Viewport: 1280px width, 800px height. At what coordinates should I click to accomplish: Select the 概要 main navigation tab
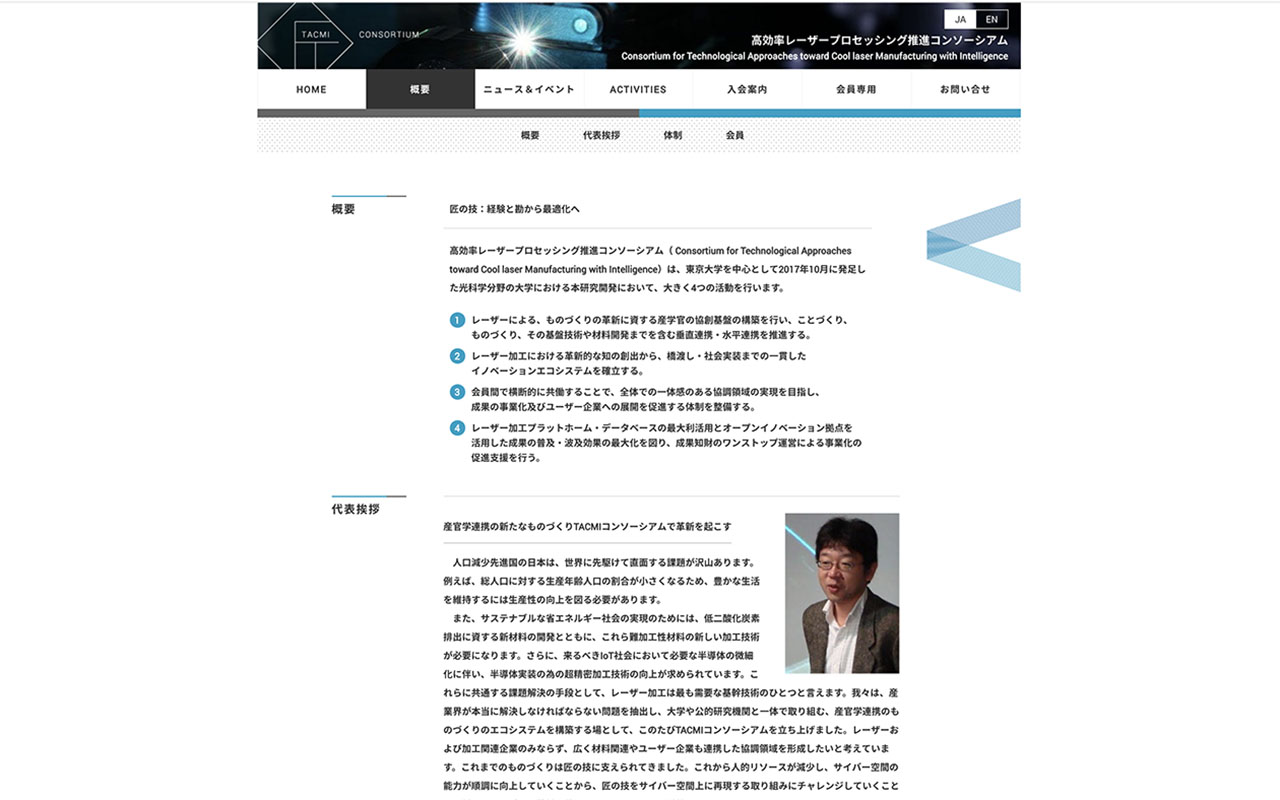tap(420, 89)
